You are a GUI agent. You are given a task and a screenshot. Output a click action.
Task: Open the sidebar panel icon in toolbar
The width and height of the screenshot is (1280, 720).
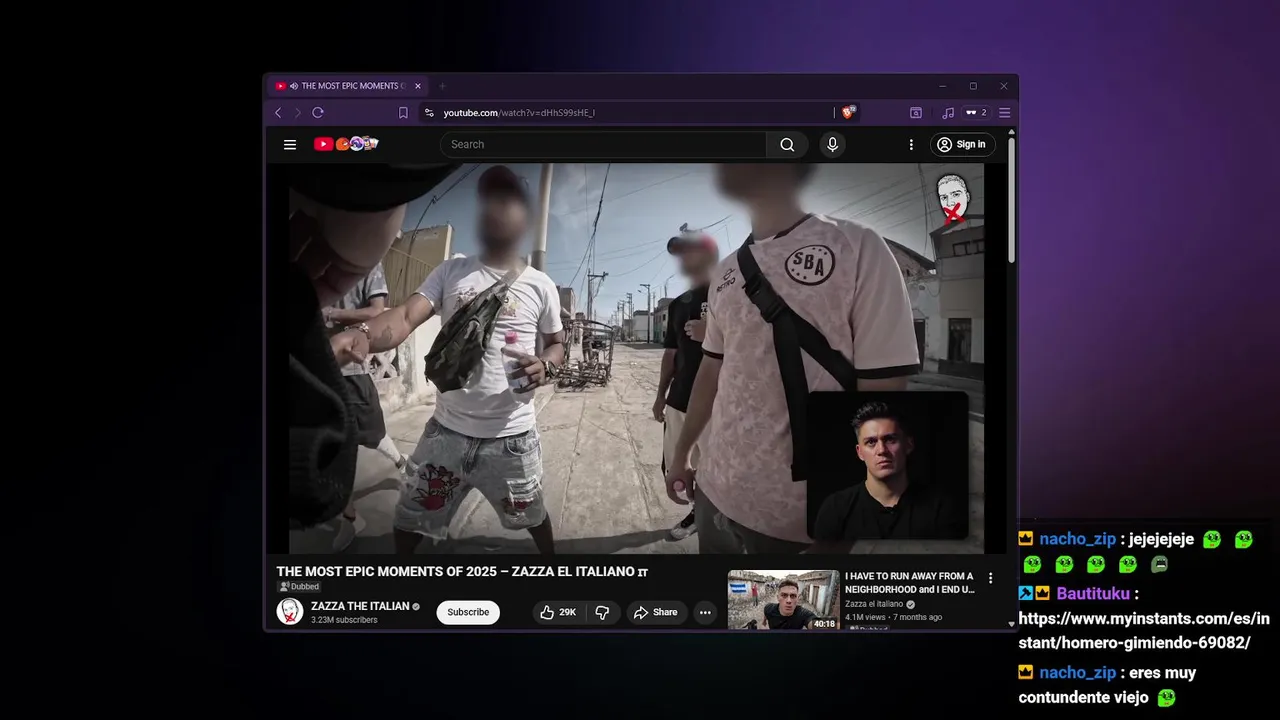click(x=915, y=113)
